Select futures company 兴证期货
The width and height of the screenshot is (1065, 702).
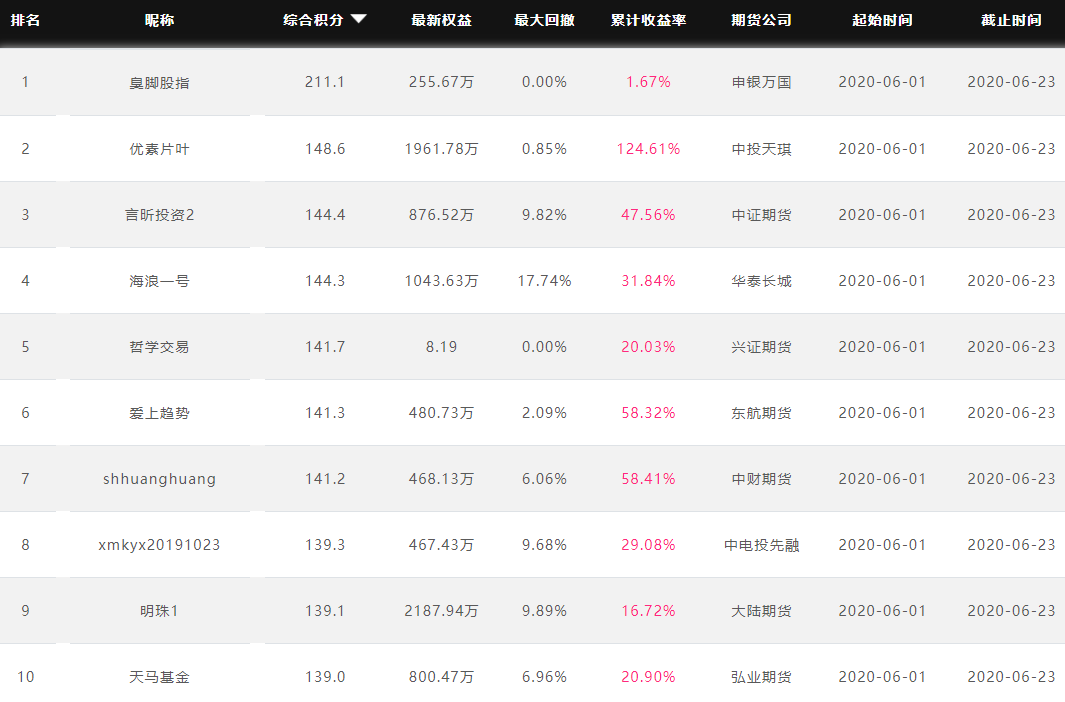click(761, 347)
